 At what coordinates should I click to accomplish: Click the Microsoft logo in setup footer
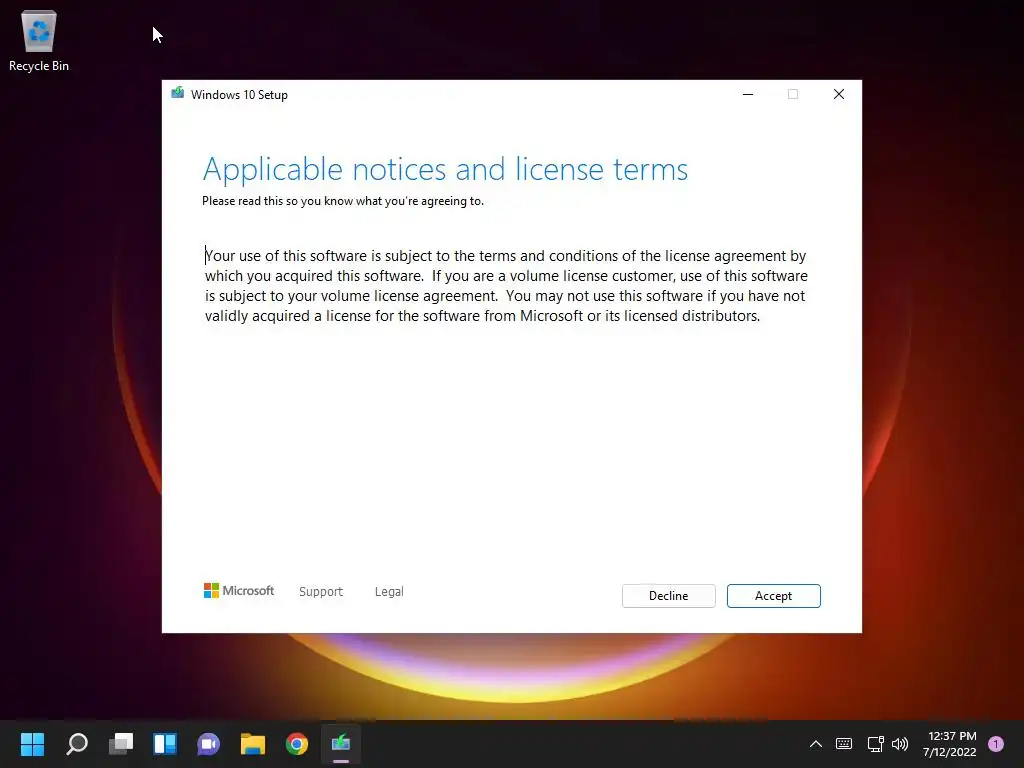(x=239, y=590)
